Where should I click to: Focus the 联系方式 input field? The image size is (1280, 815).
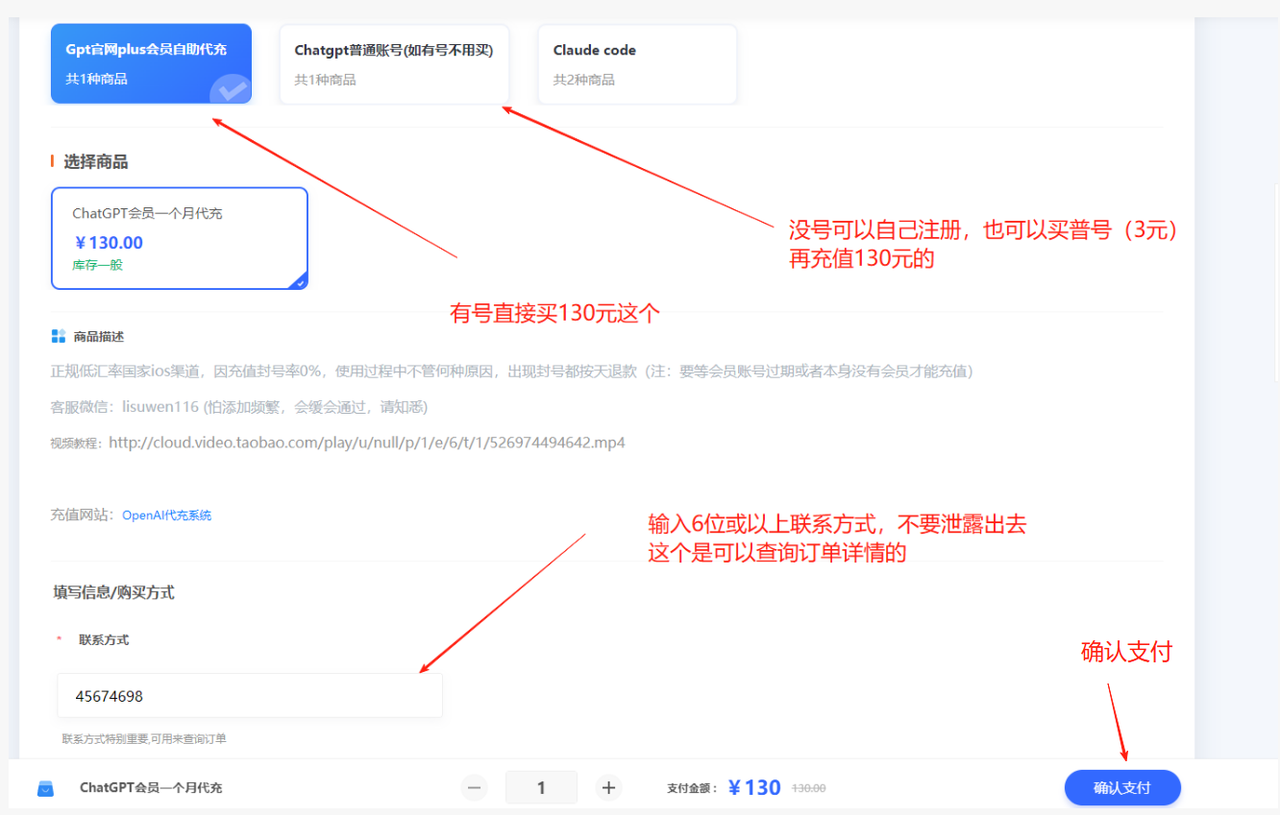pyautogui.click(x=250, y=695)
